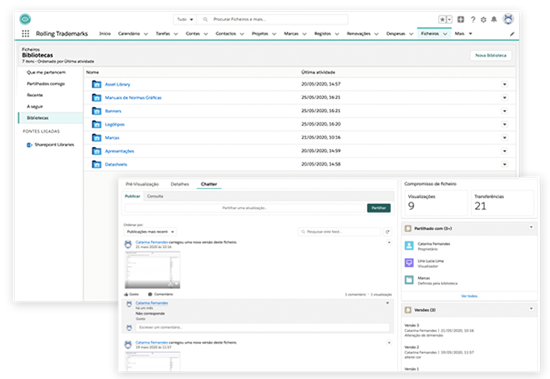Open the user avatar profile menu
The height and width of the screenshot is (379, 550).
tap(508, 19)
